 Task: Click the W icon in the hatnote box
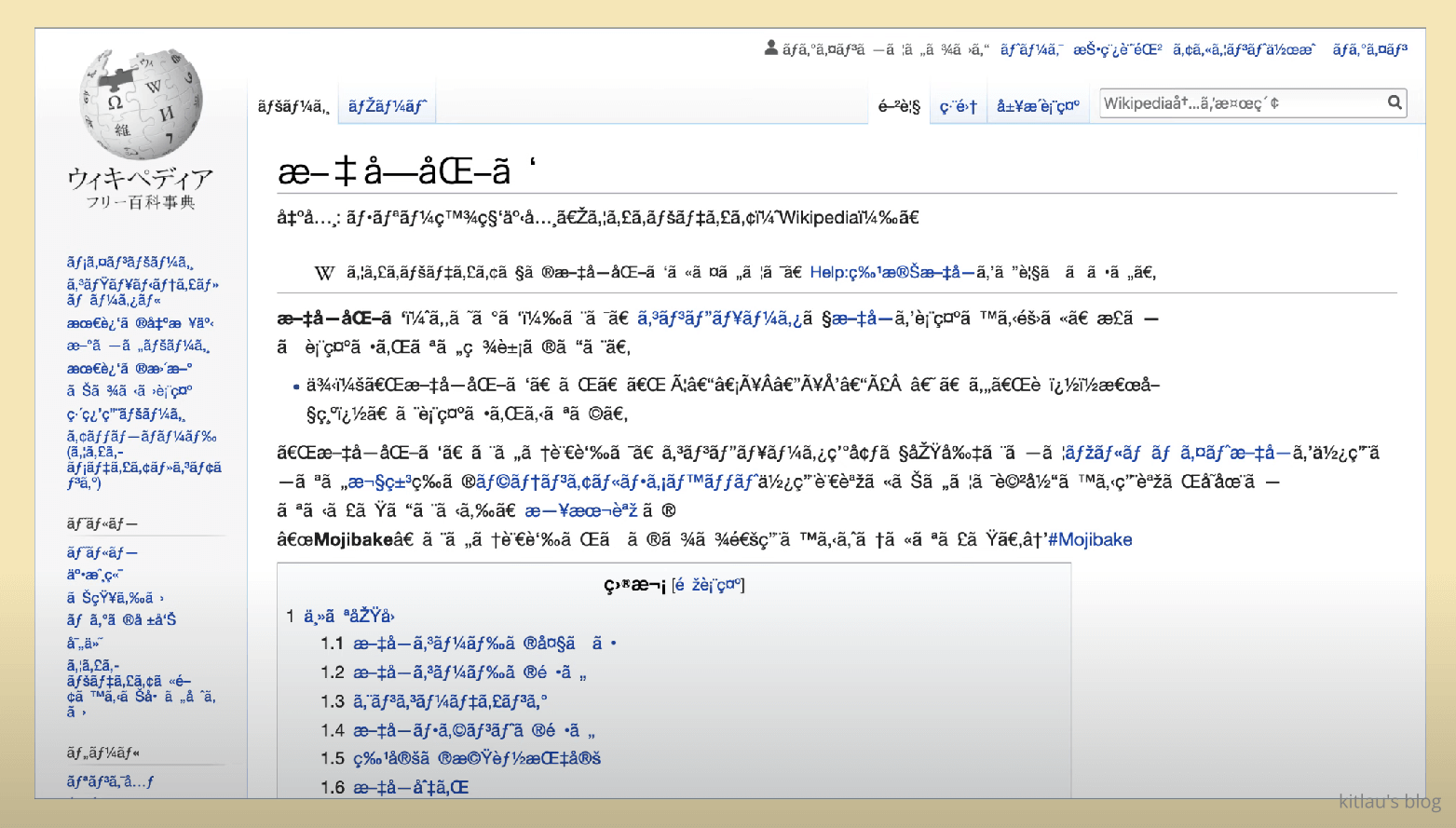coord(324,273)
